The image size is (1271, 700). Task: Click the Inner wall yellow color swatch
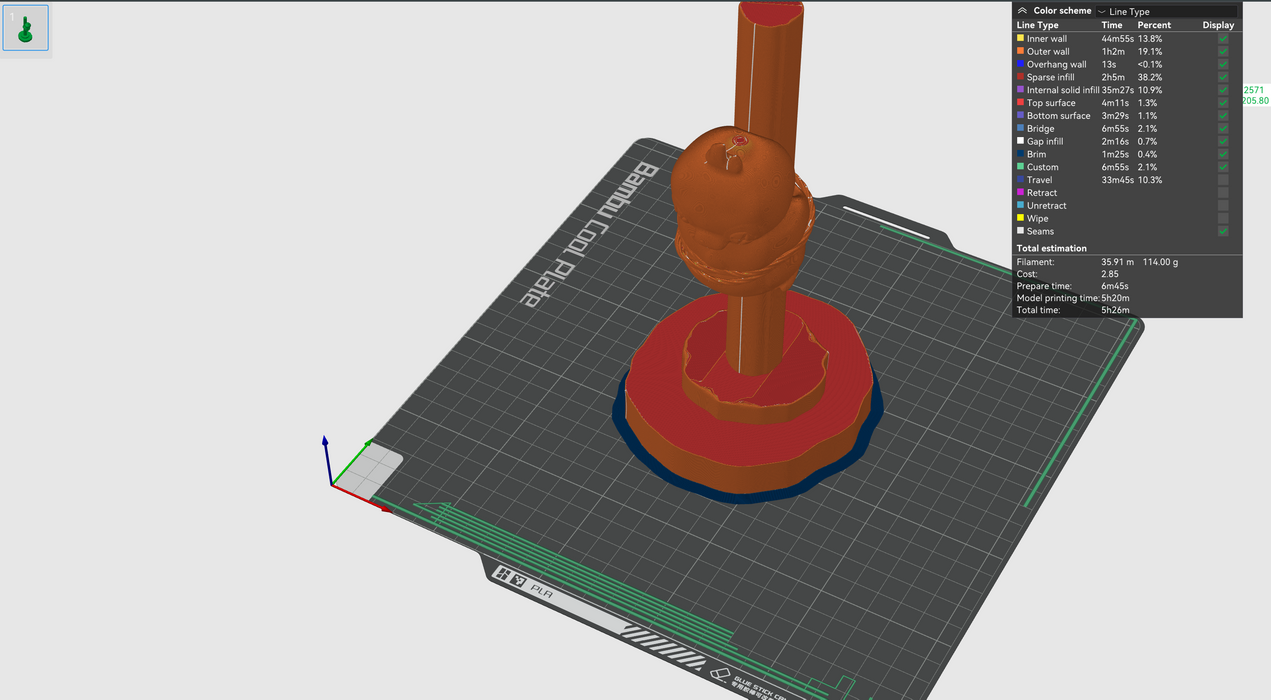pyautogui.click(x=1020, y=39)
